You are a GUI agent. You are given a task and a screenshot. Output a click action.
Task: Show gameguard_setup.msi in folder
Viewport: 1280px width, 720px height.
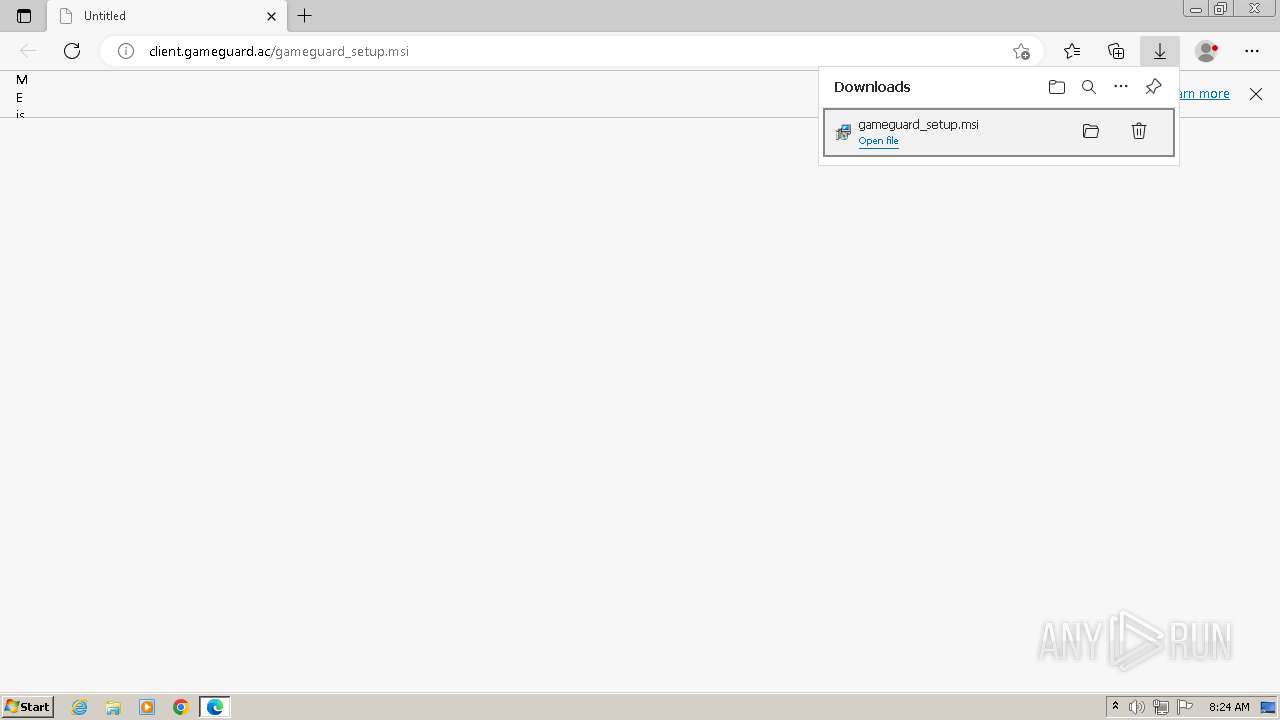1091,131
